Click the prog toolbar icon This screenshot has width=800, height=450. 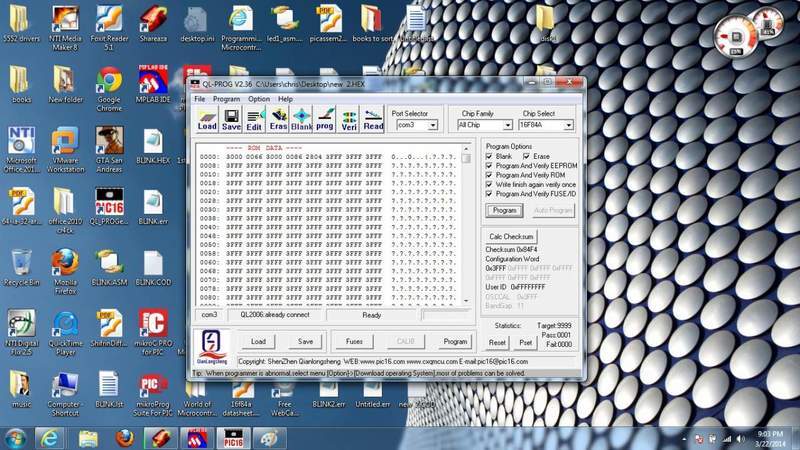325,120
